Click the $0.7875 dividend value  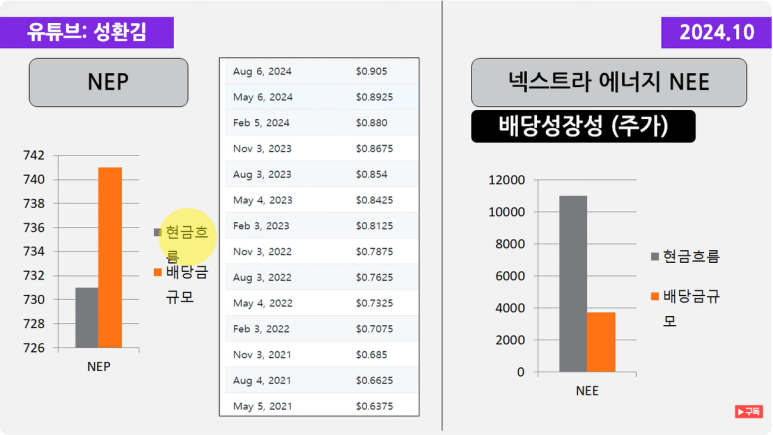[375, 252]
